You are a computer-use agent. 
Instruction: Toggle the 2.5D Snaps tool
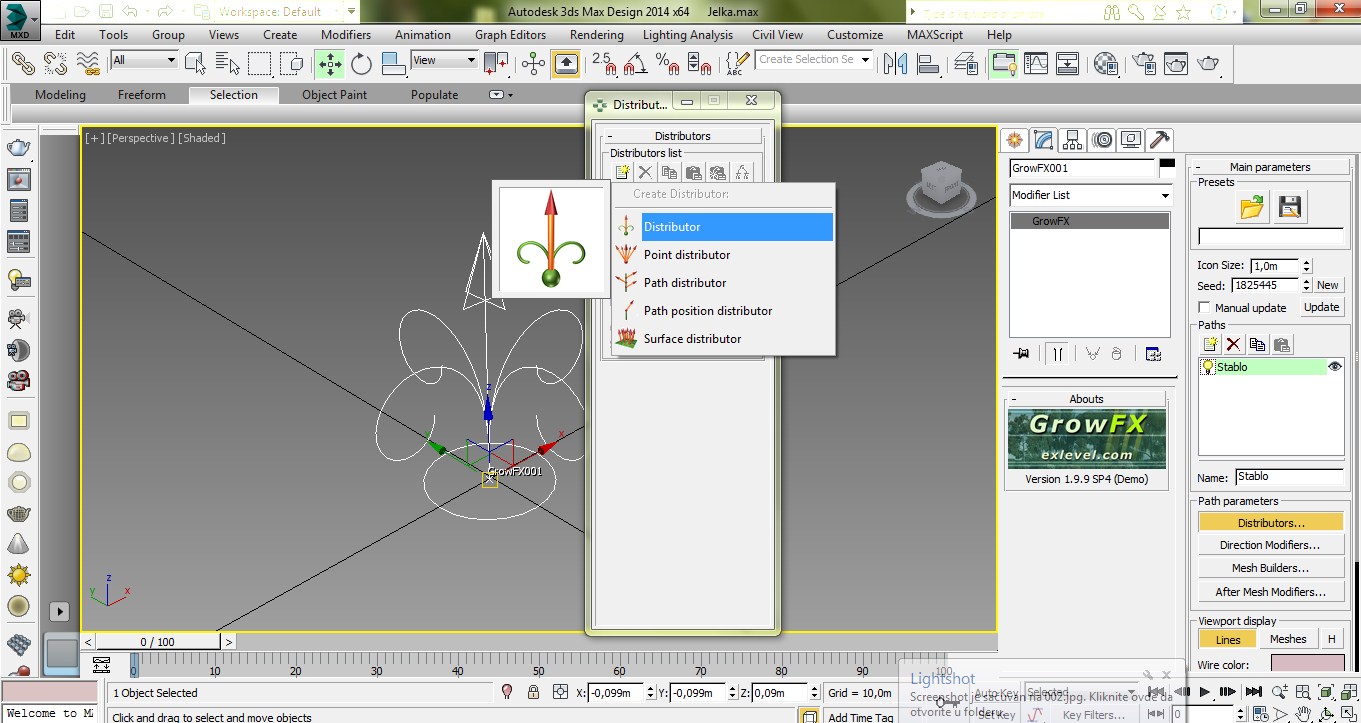[x=604, y=64]
